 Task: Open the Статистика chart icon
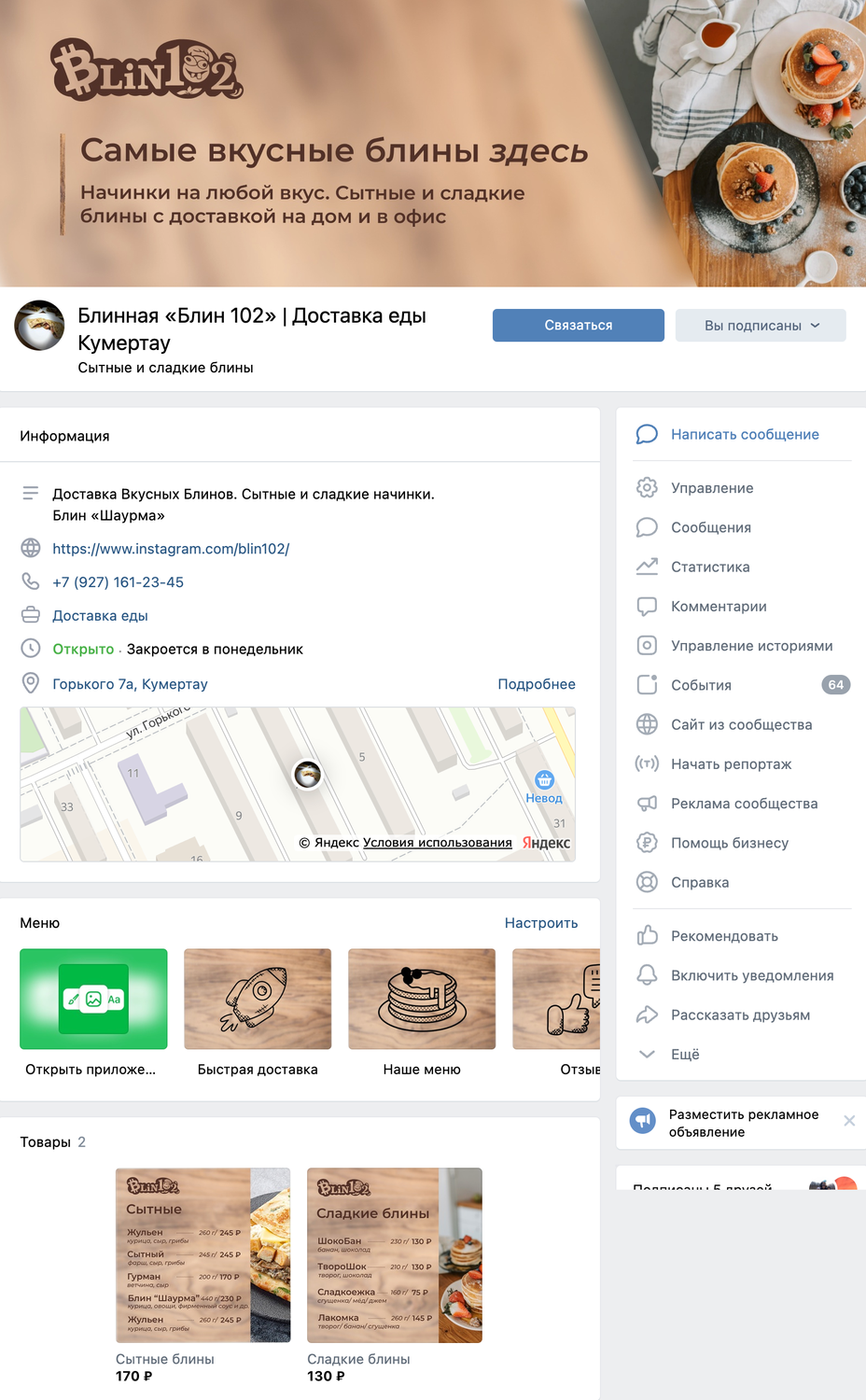click(647, 567)
